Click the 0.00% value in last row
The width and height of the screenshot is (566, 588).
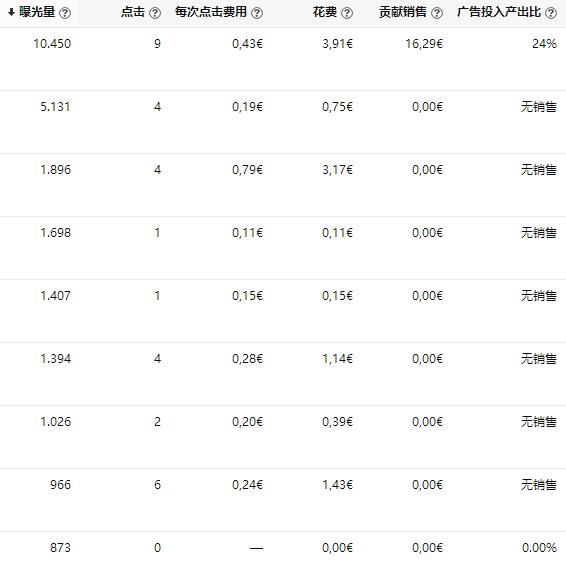[539, 548]
